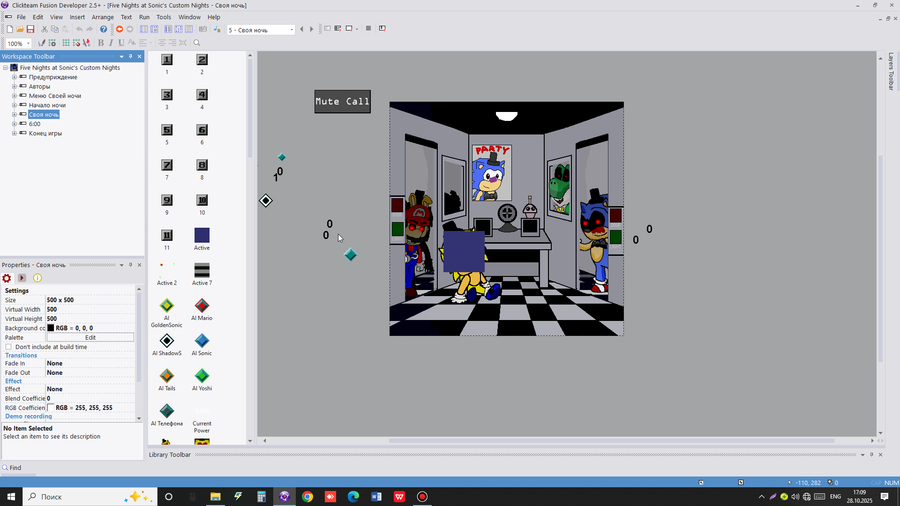Toggle Underline text formatting
This screenshot has height=506, width=900.
(121, 43)
